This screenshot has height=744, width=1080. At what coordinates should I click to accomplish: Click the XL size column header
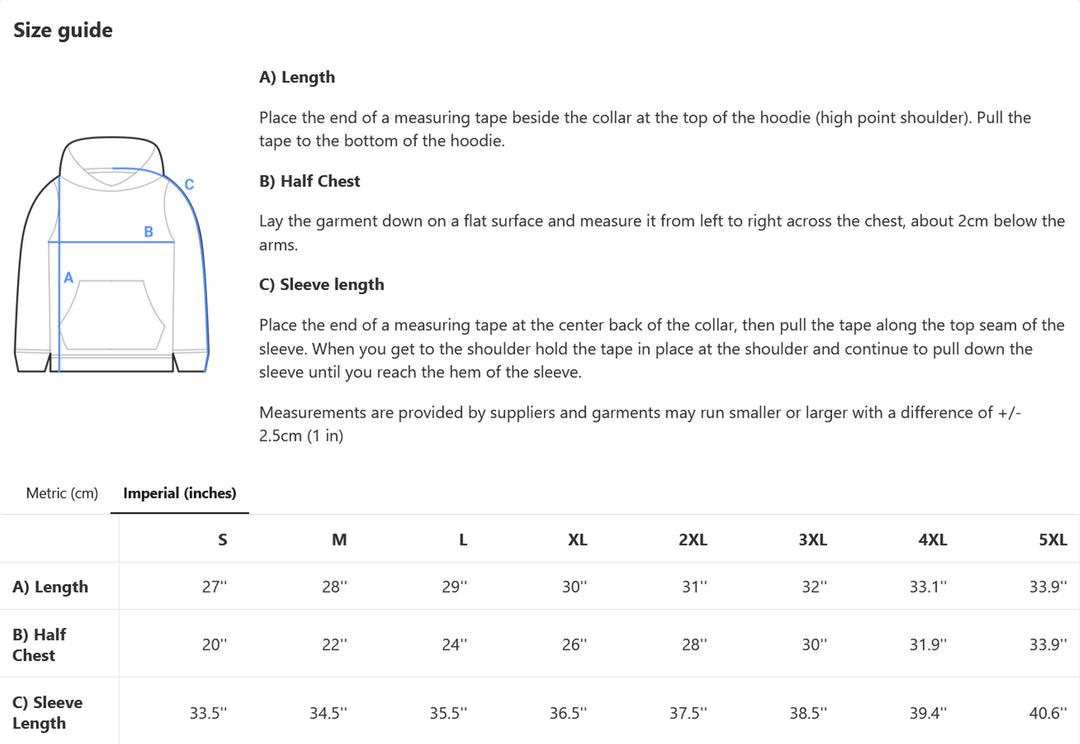coord(577,539)
